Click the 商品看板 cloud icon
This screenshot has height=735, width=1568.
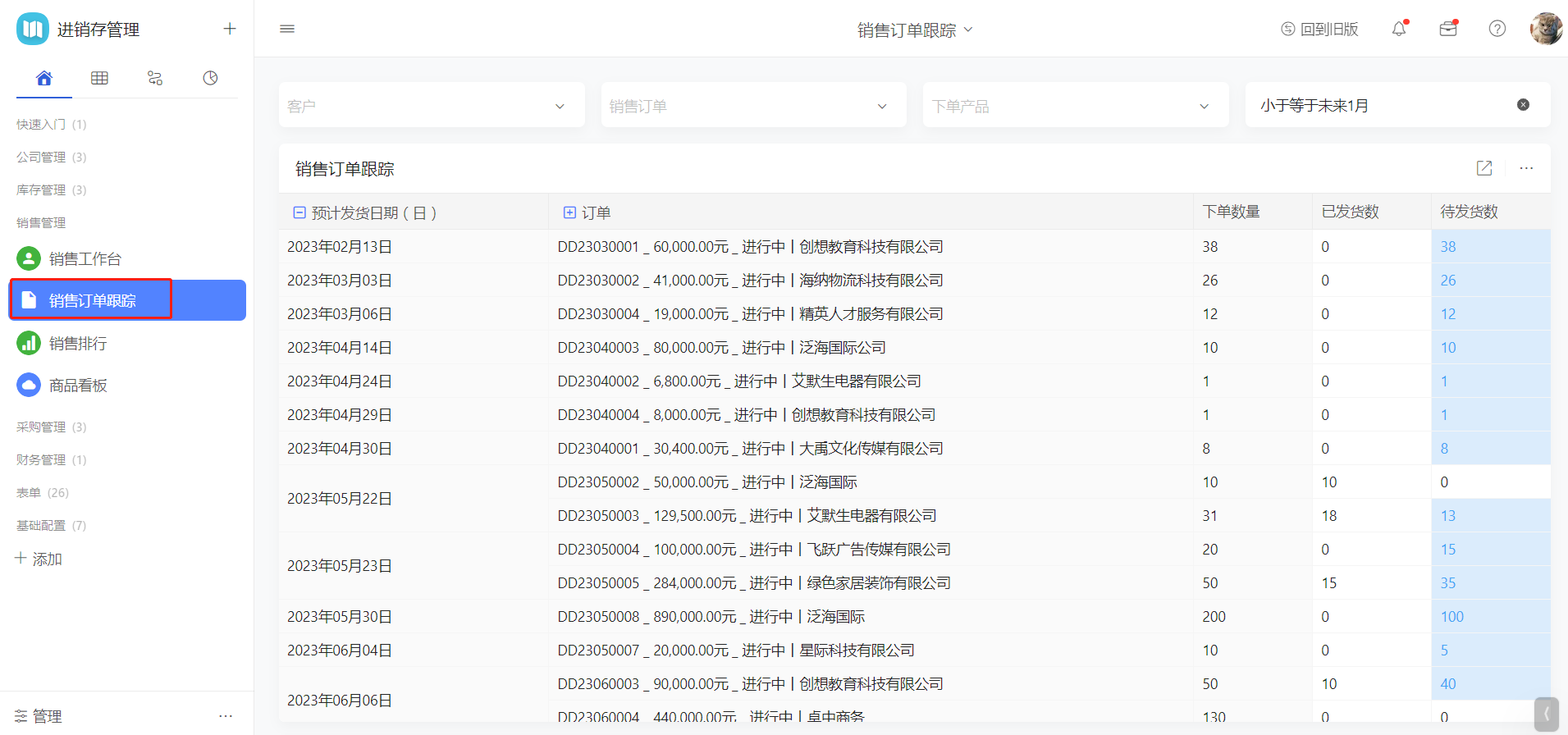click(29, 385)
